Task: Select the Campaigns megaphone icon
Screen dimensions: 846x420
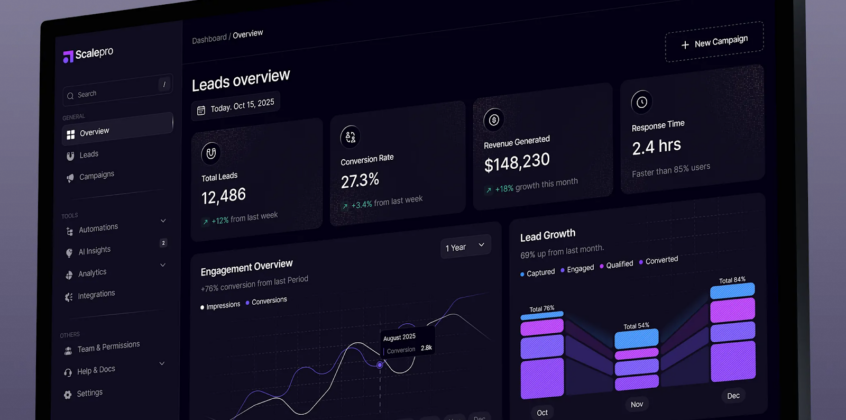Action: 70,178
